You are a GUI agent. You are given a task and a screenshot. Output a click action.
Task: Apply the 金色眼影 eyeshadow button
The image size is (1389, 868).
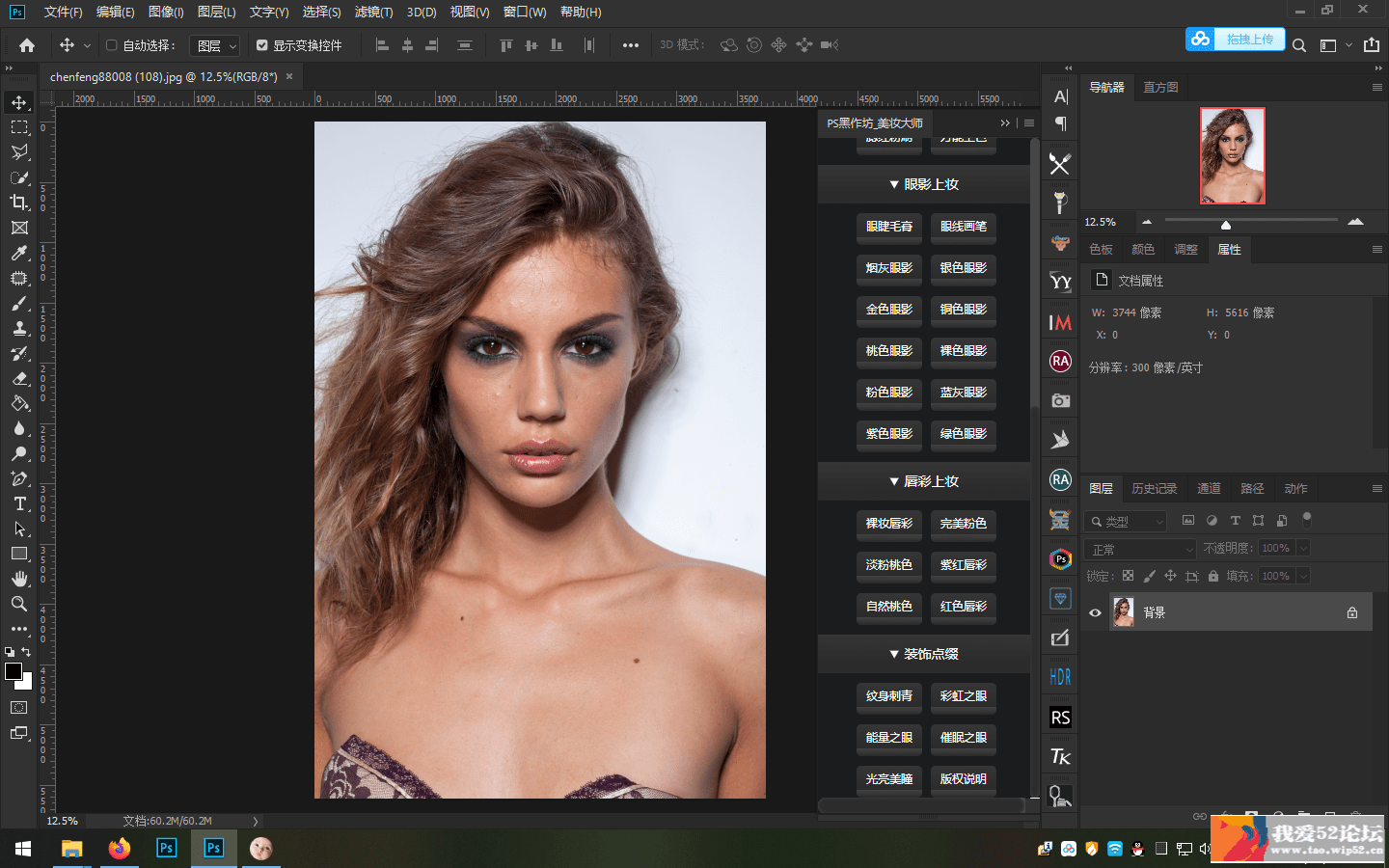click(x=889, y=310)
